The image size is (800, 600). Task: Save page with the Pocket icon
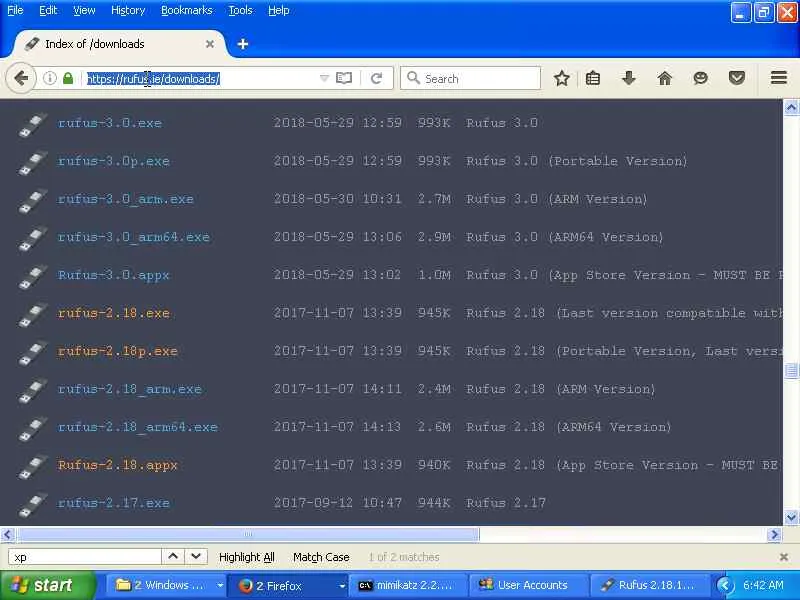736,78
